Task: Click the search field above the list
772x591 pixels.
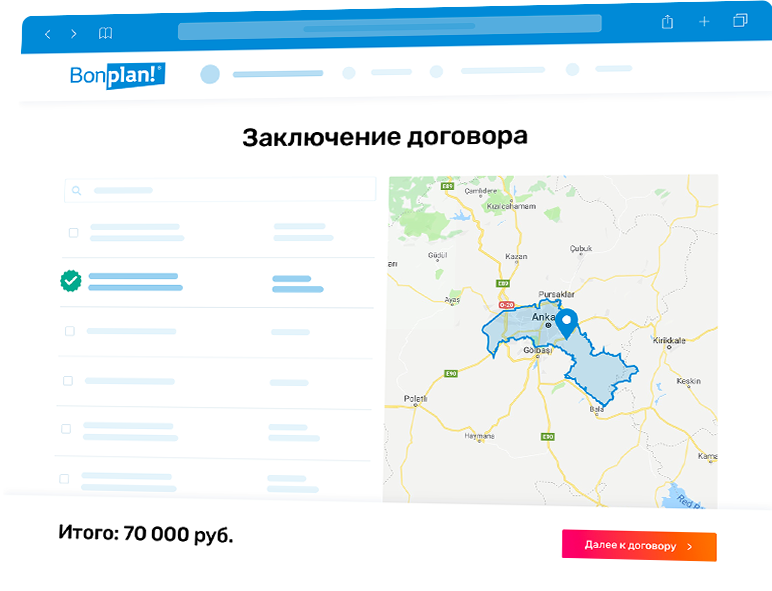Action: click(x=220, y=190)
